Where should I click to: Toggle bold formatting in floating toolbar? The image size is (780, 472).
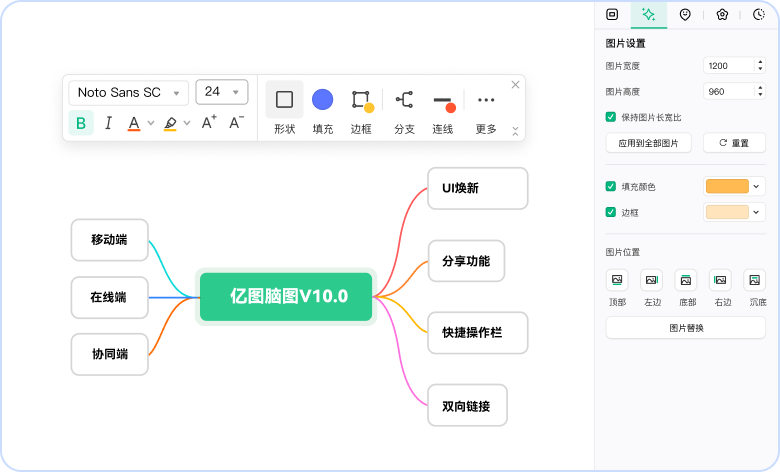81,123
